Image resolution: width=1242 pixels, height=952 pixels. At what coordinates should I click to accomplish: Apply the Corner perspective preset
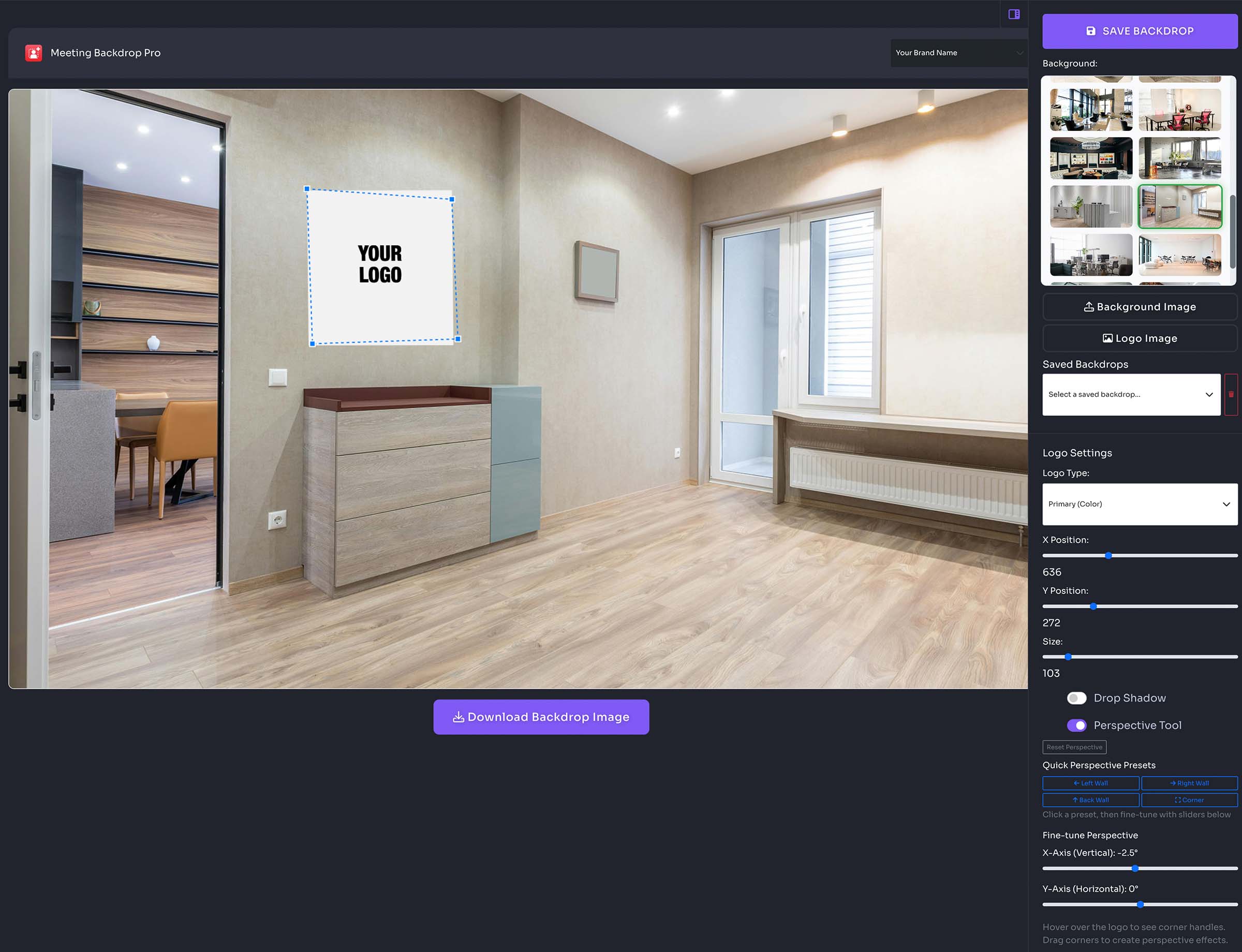1189,800
